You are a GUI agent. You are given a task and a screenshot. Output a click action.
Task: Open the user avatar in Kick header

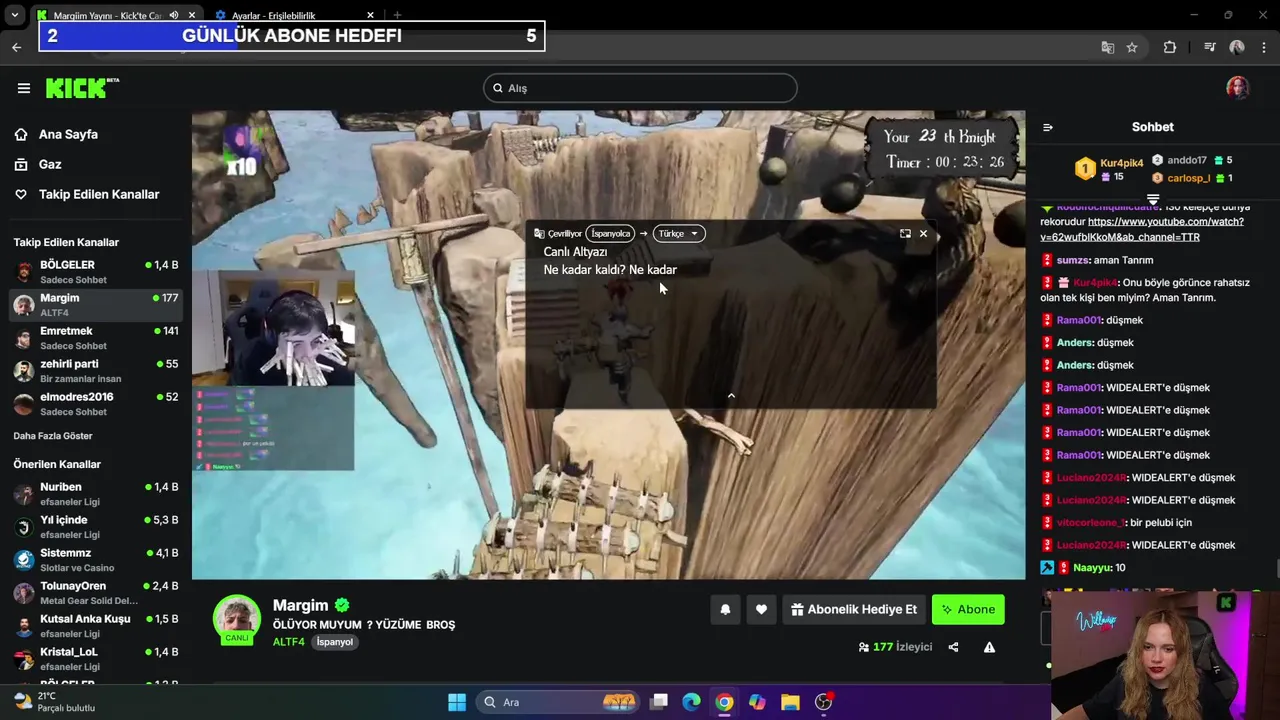(x=1238, y=88)
